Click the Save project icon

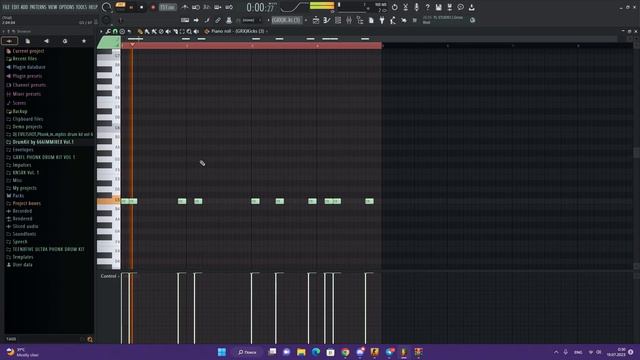point(438,7)
